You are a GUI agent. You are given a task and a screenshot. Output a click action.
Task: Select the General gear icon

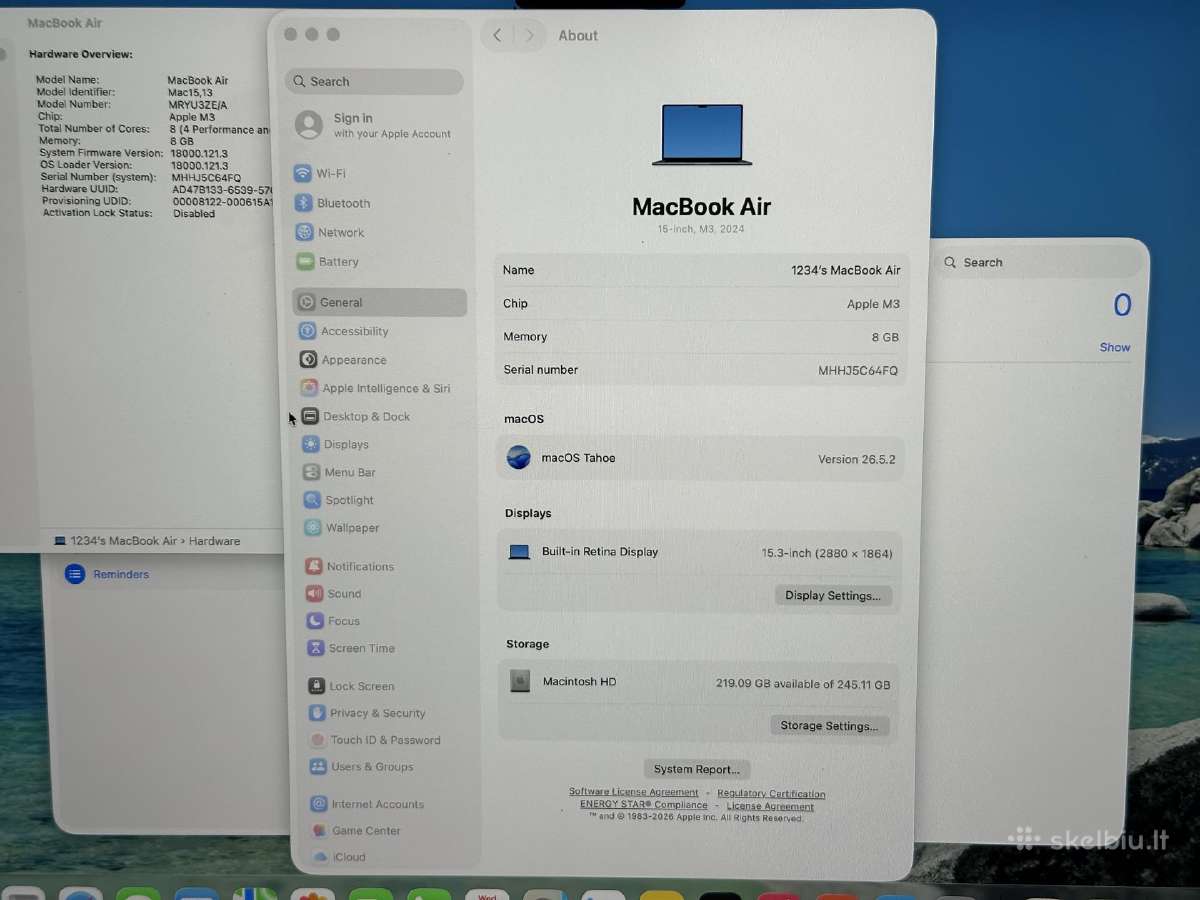coord(306,302)
